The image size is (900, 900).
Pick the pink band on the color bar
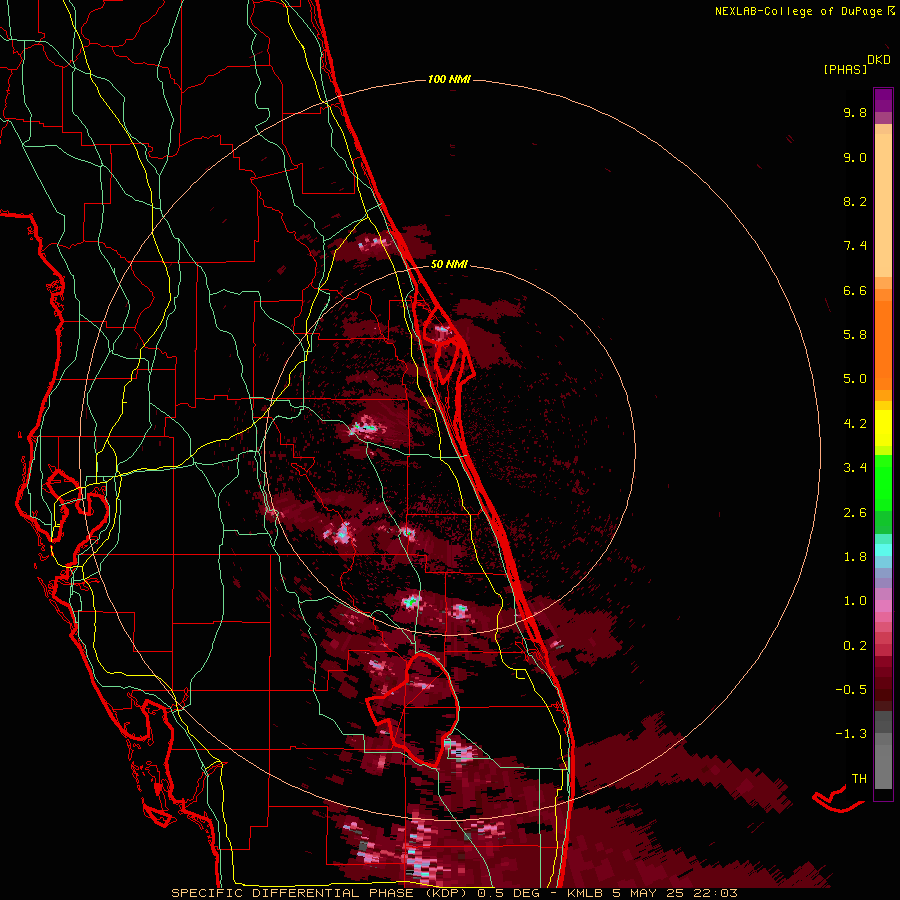883,606
